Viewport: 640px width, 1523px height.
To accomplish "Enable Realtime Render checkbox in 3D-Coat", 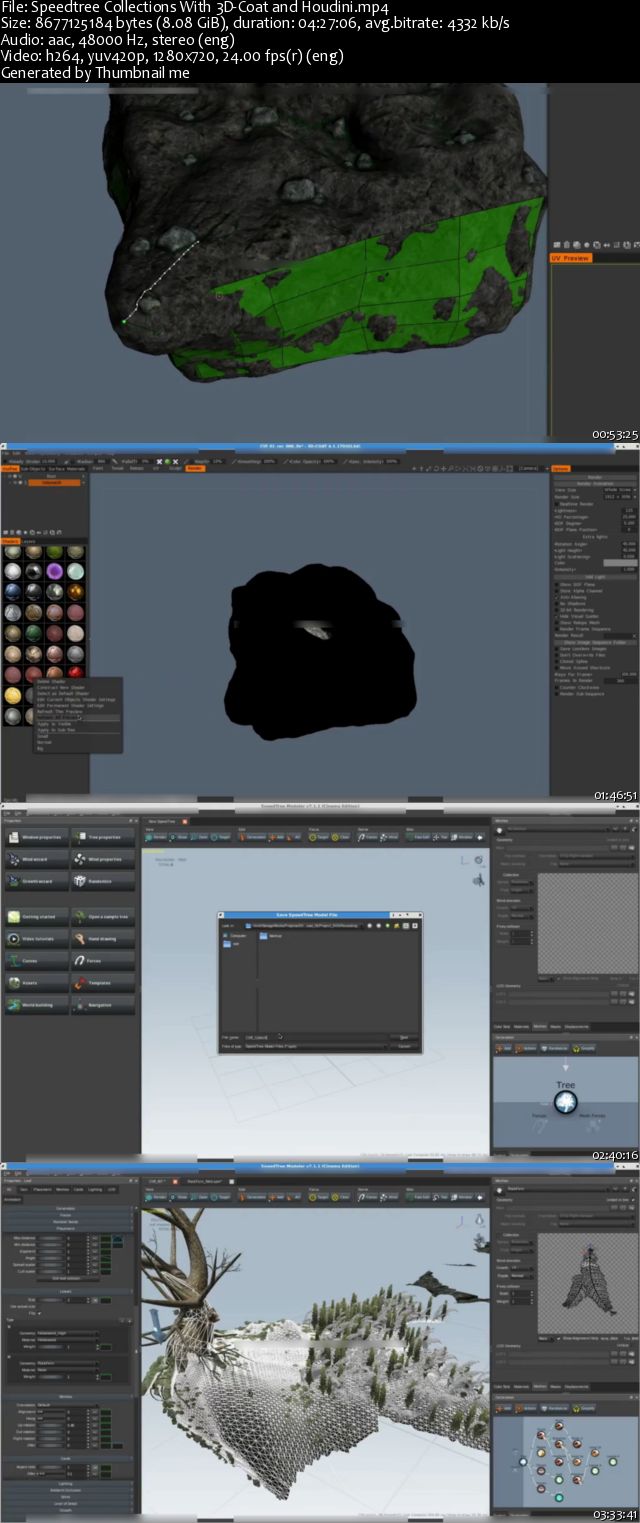I will click(557, 504).
